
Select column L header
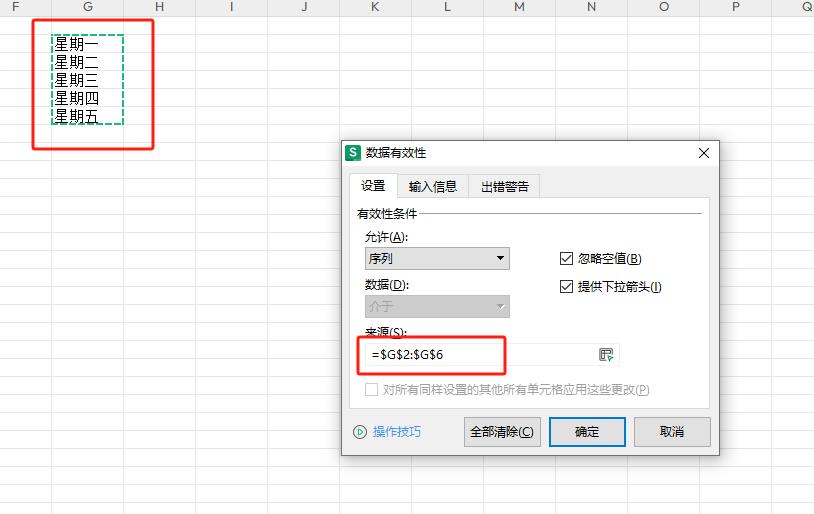(447, 7)
